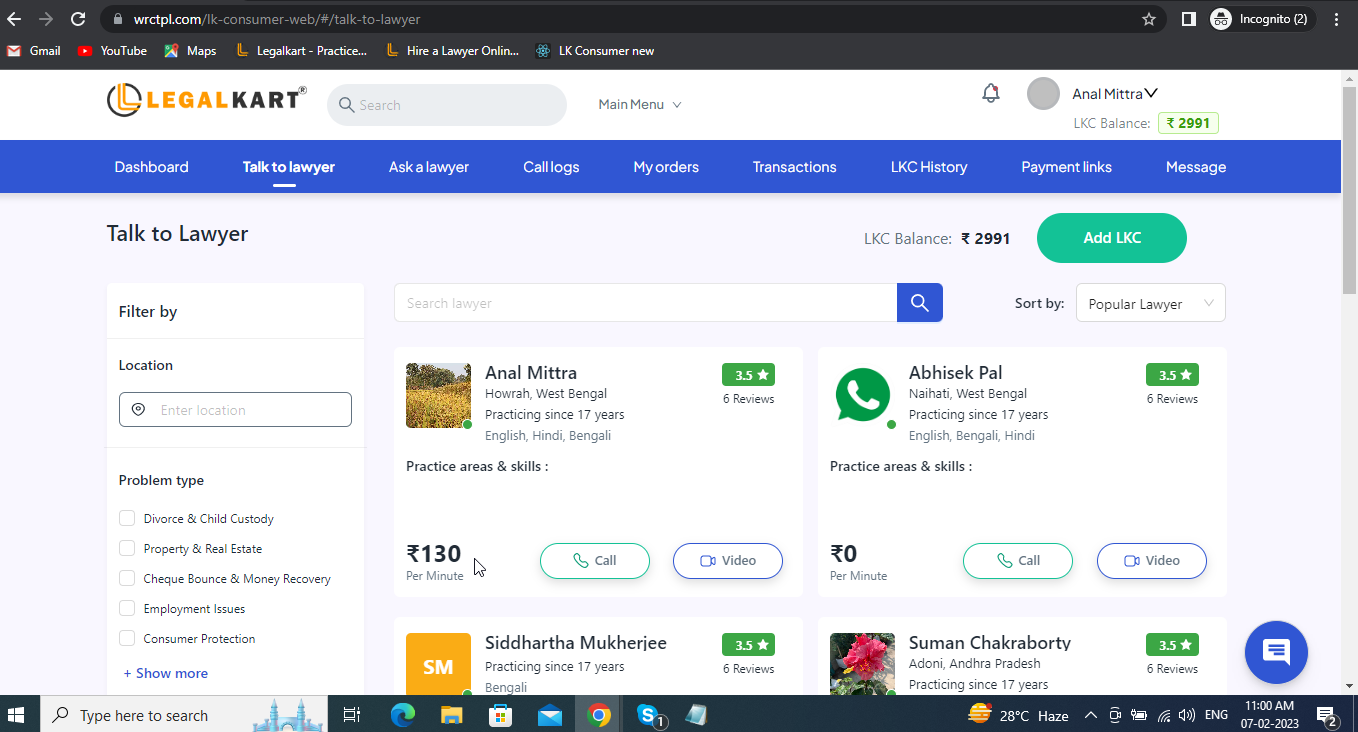Bookmark this page with the star icon

tap(1149, 19)
